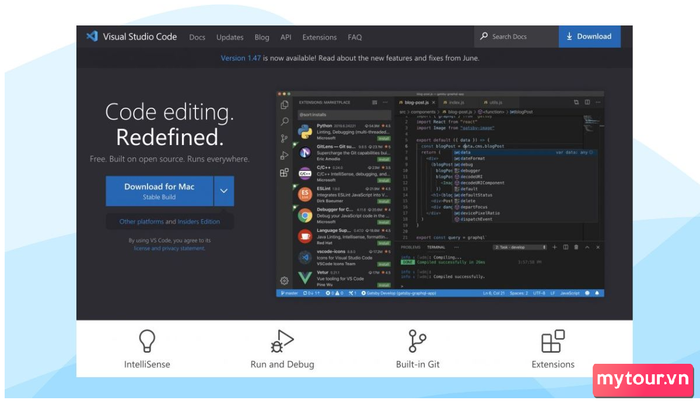Screen dimensions: 700x405
Task: Open the Insiders Edition link
Action: pos(199,221)
